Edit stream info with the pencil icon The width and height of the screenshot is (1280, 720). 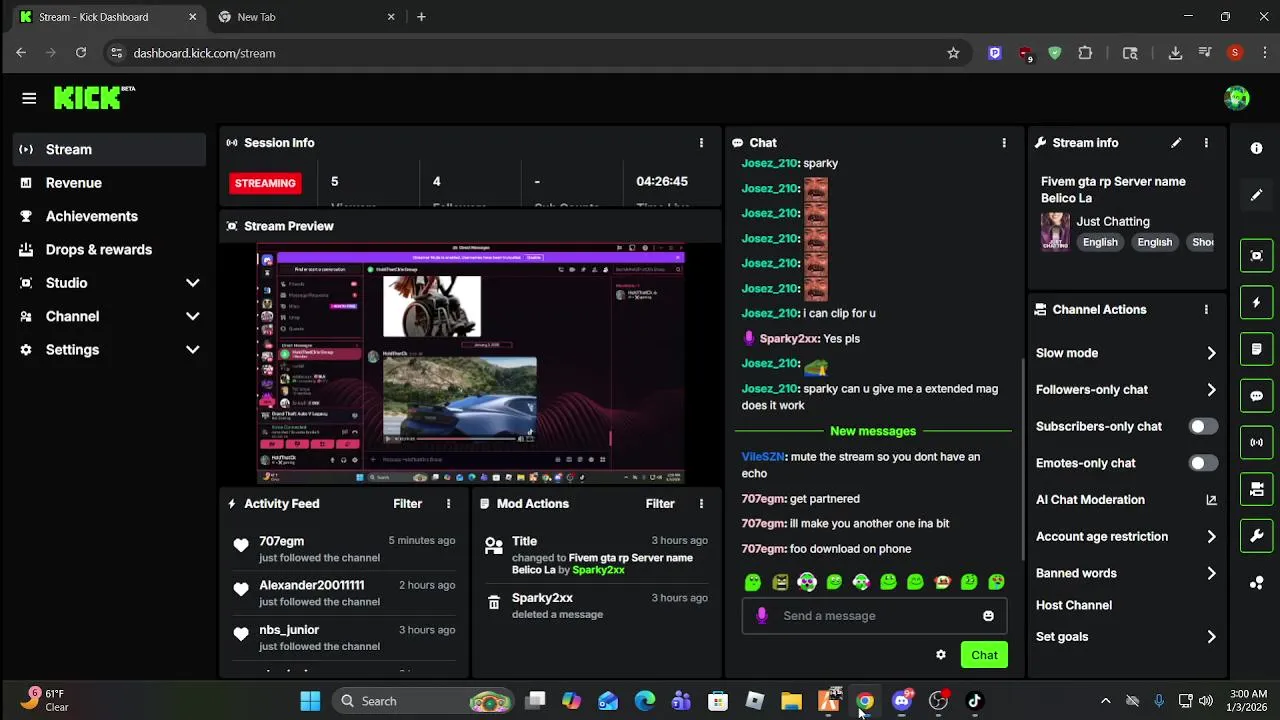pos(1176,143)
